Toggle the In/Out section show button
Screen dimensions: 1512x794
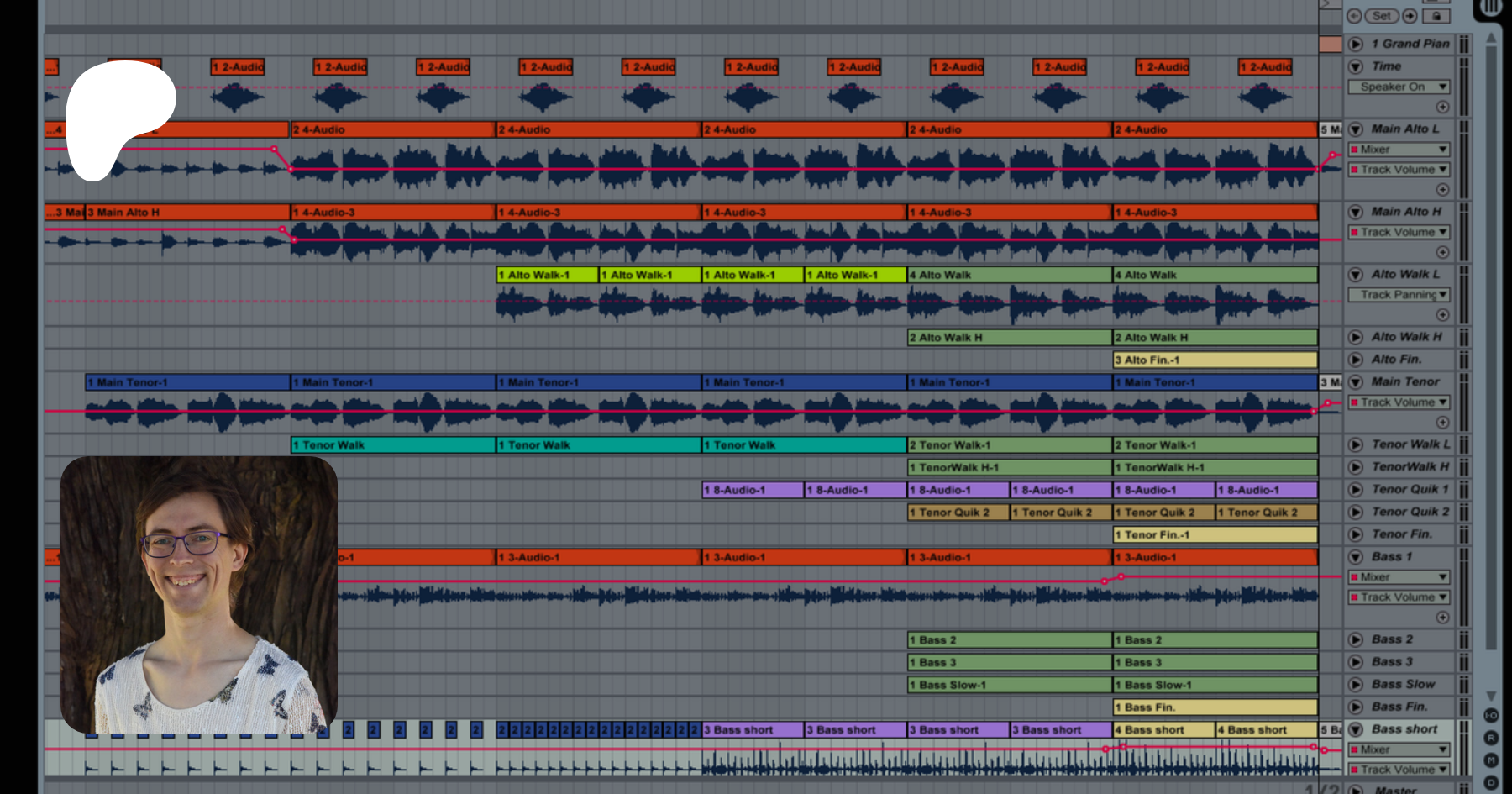coord(1491,715)
